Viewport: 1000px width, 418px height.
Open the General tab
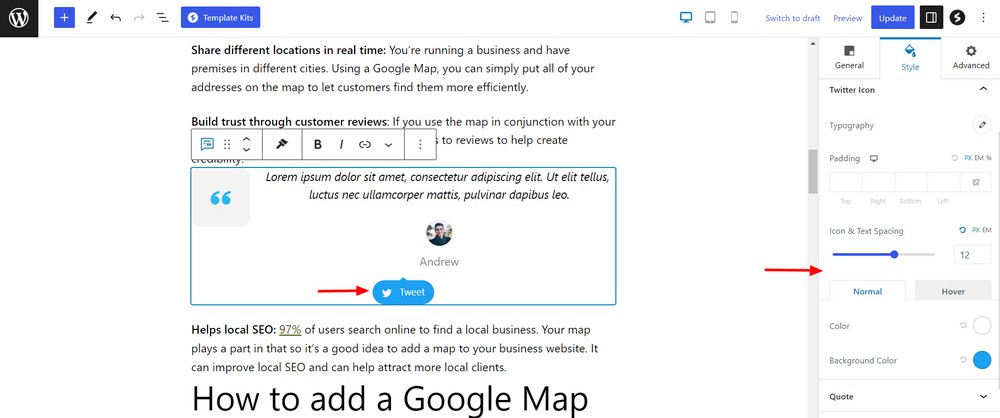click(849, 57)
